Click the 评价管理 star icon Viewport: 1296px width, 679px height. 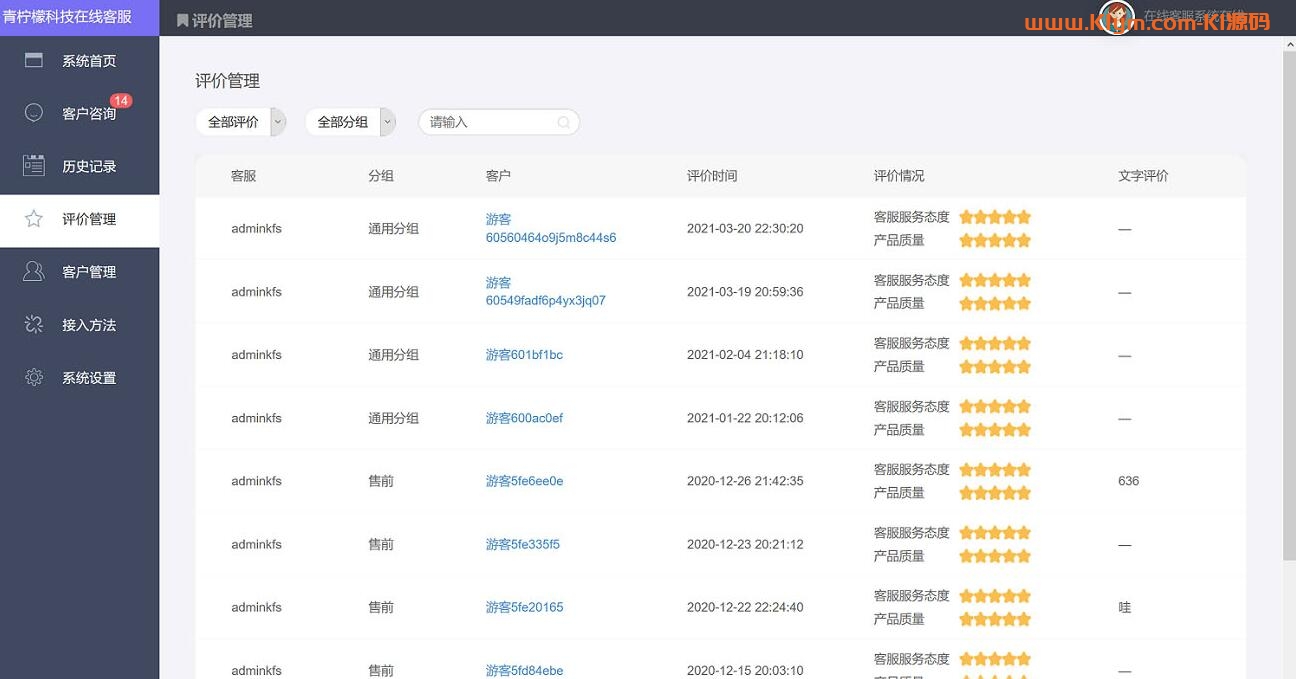tap(34, 219)
